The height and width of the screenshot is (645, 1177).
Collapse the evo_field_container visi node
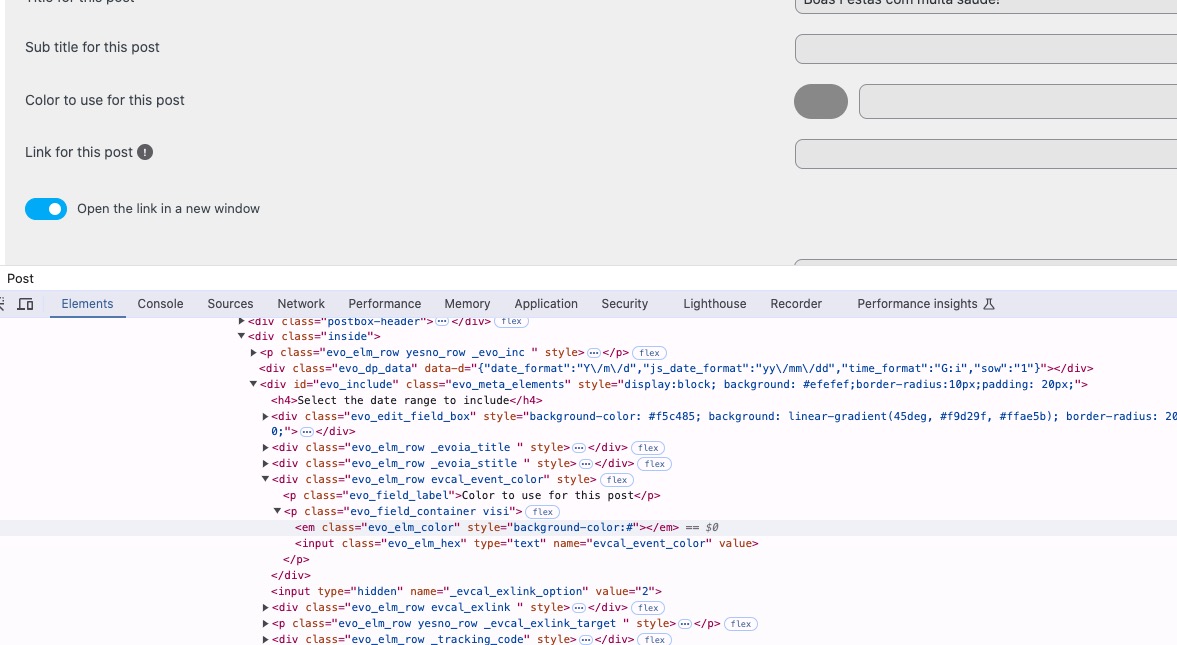[x=277, y=511]
